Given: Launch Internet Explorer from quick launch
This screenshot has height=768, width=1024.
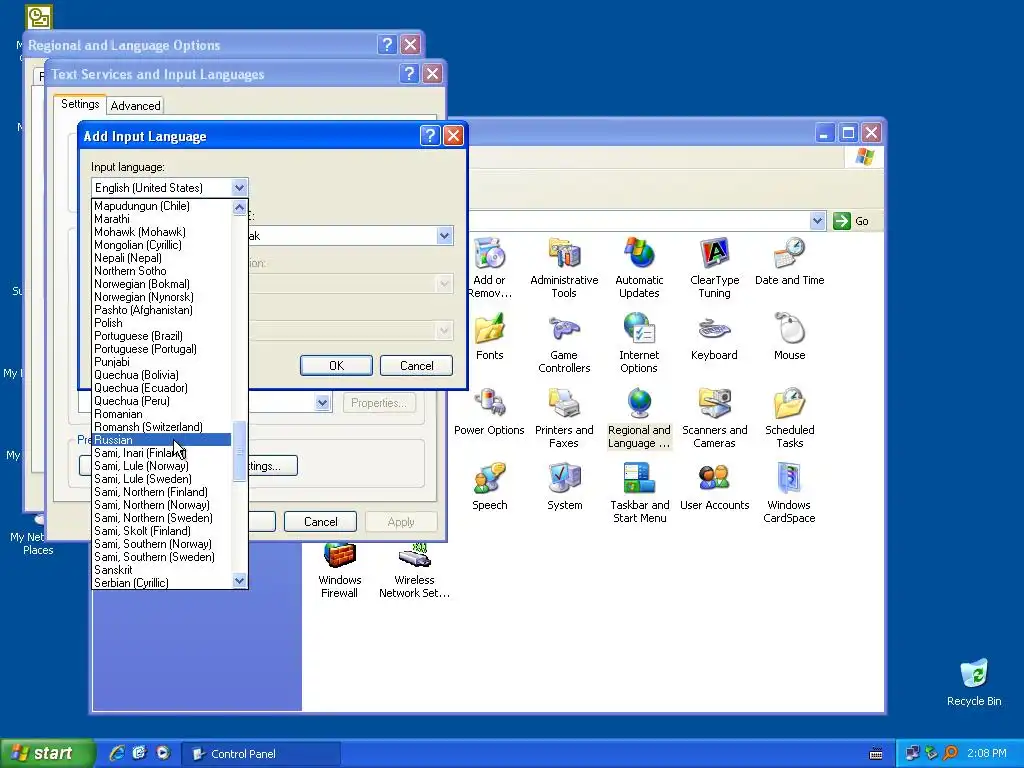Looking at the screenshot, I should click(116, 753).
